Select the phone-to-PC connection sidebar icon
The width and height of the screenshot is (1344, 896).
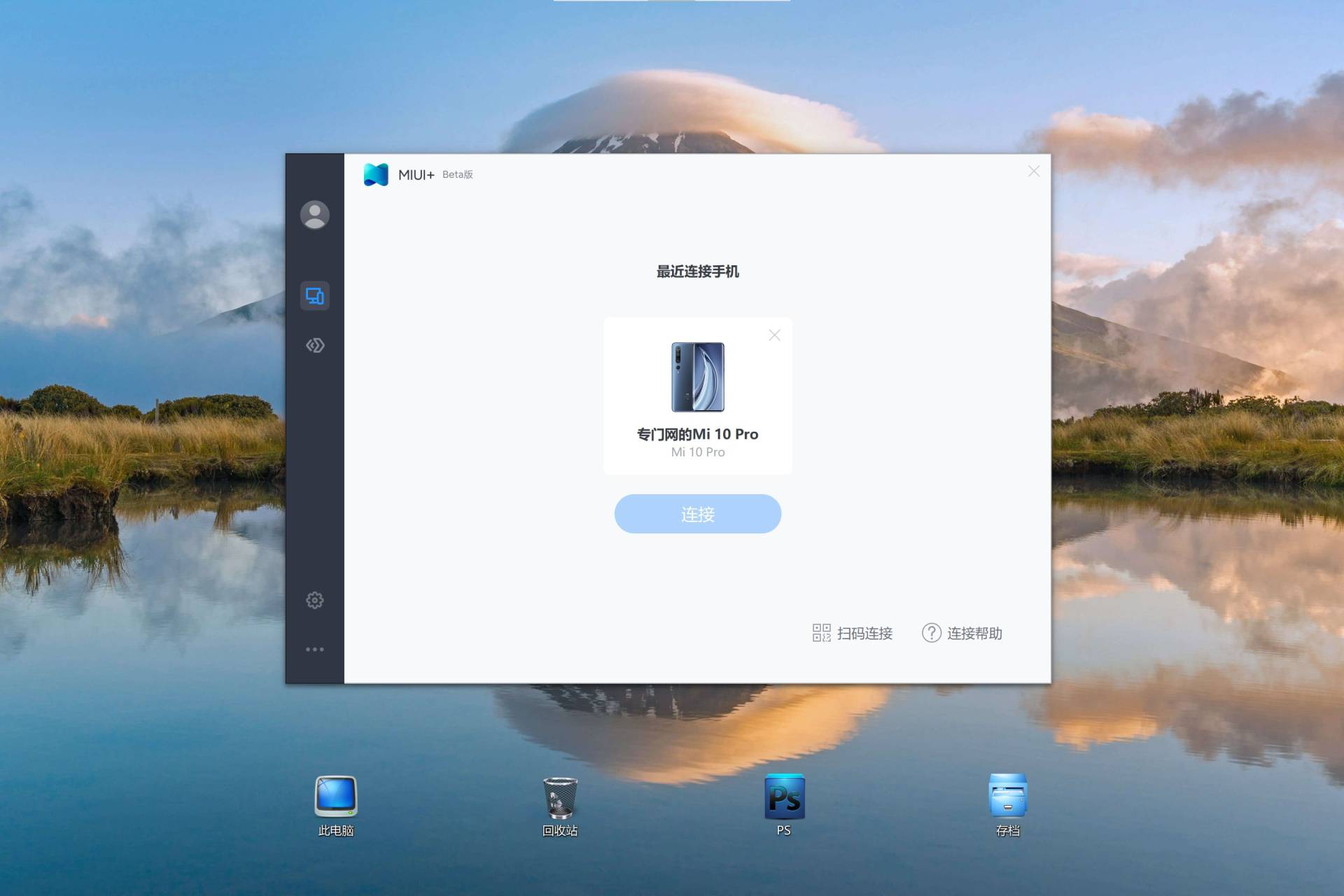click(x=314, y=296)
